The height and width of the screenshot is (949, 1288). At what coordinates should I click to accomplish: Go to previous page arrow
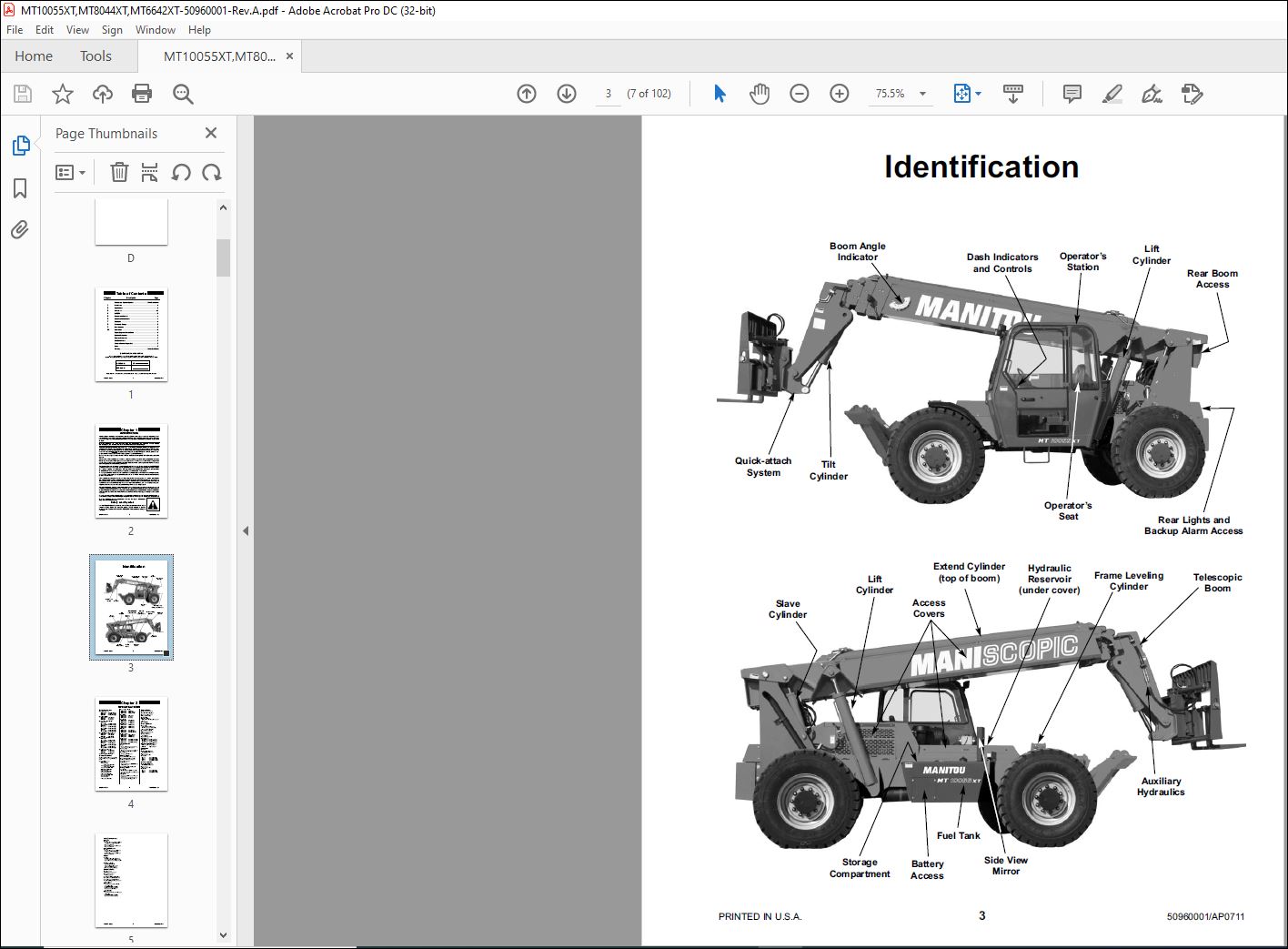[x=527, y=94]
